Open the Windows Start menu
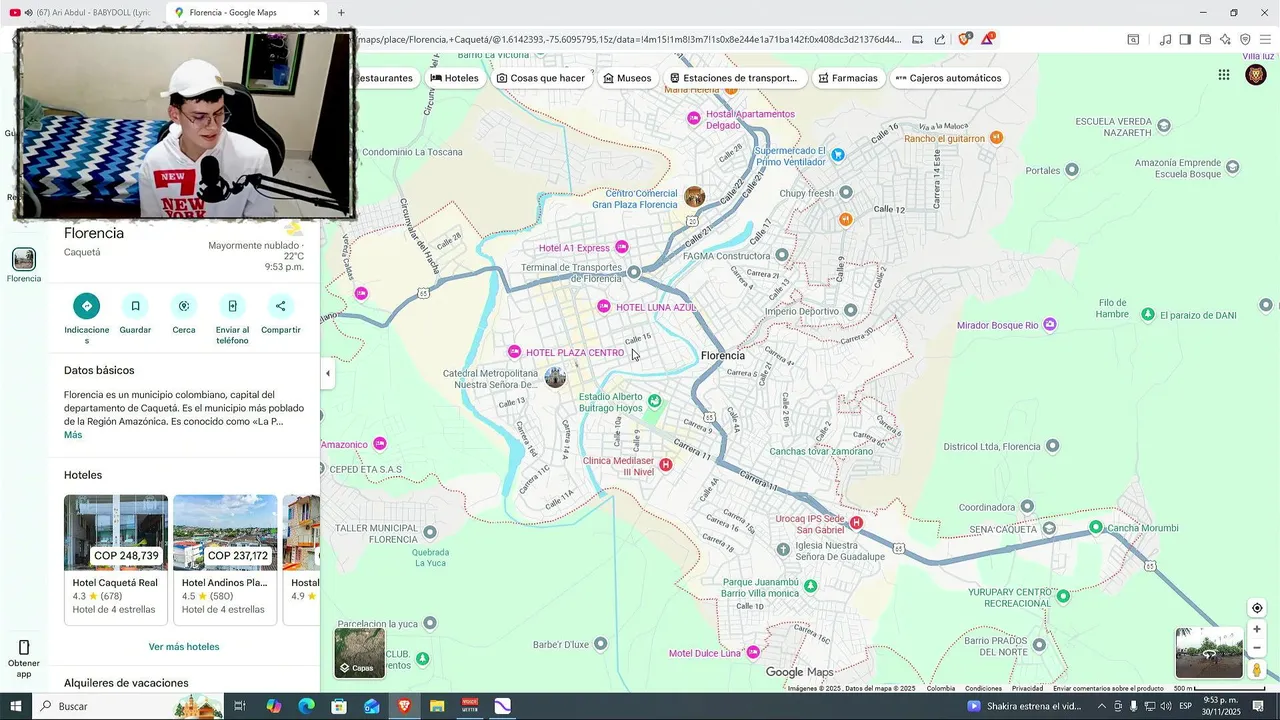The width and height of the screenshot is (1280, 720). click(x=16, y=706)
